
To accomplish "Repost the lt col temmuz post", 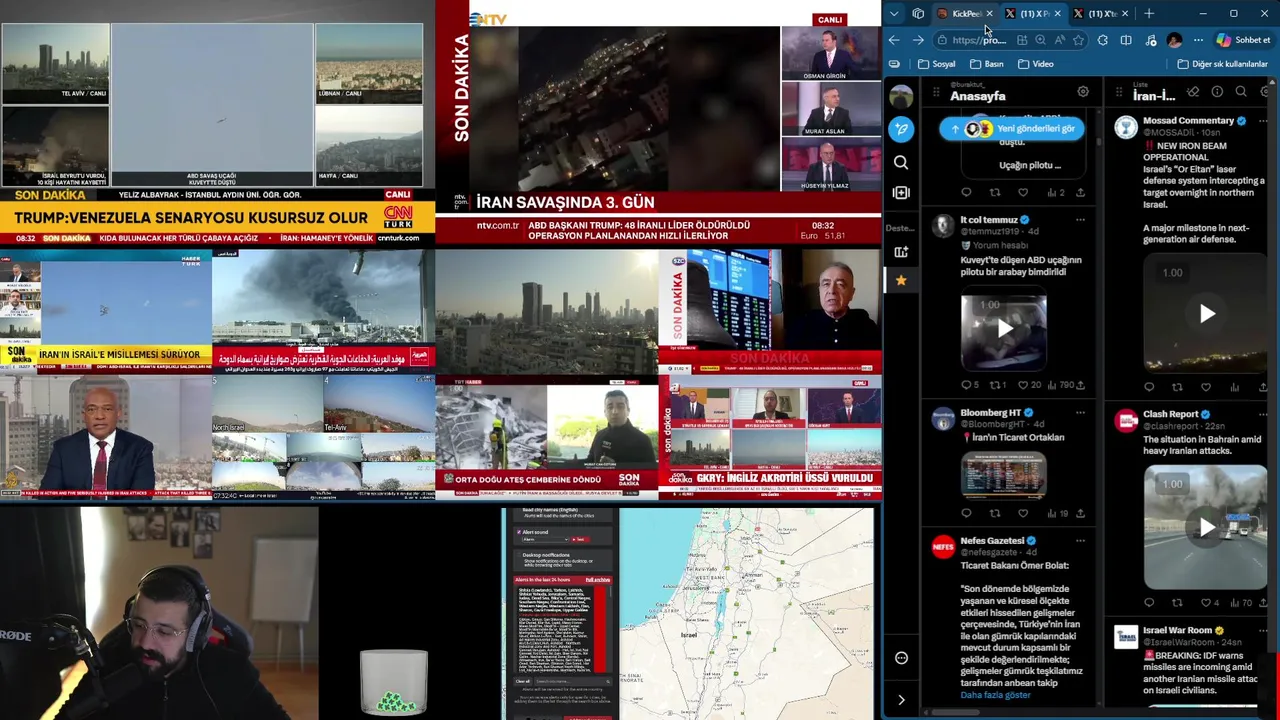I will coord(994,385).
